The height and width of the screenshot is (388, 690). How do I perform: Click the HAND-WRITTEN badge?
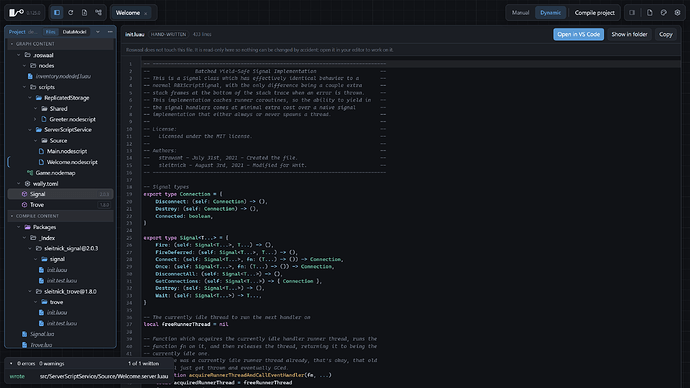click(x=168, y=34)
